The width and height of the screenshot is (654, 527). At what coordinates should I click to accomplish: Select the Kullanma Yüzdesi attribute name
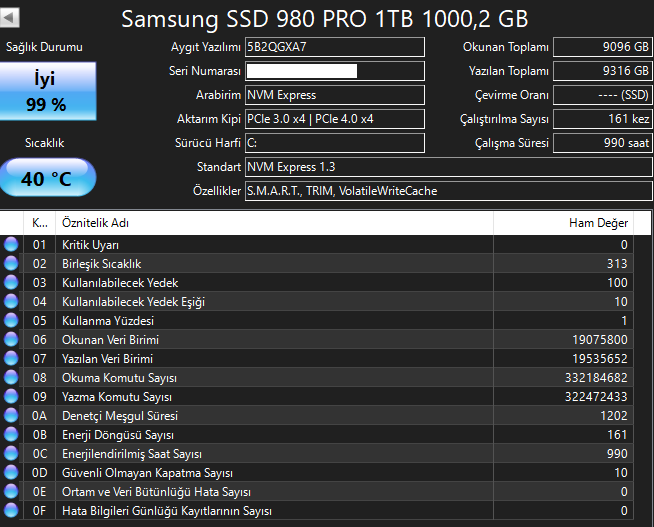pos(108,321)
